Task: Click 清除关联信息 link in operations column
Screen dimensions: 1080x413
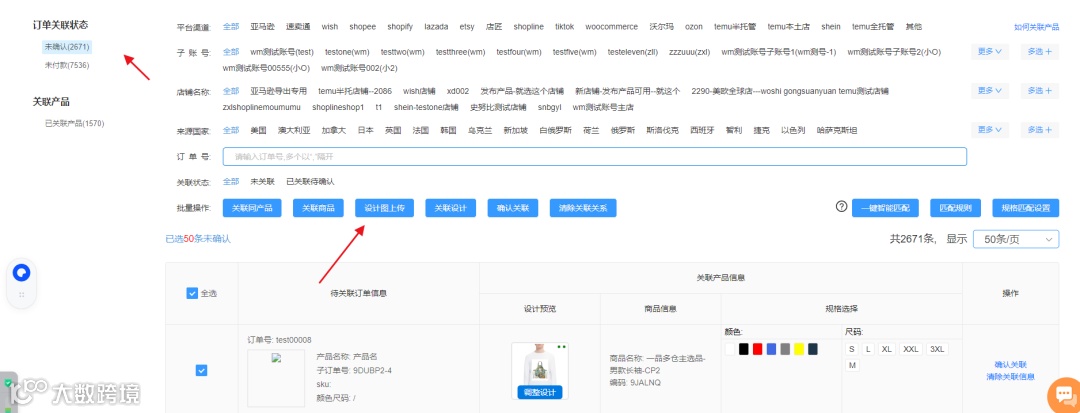Action: 1010,377
